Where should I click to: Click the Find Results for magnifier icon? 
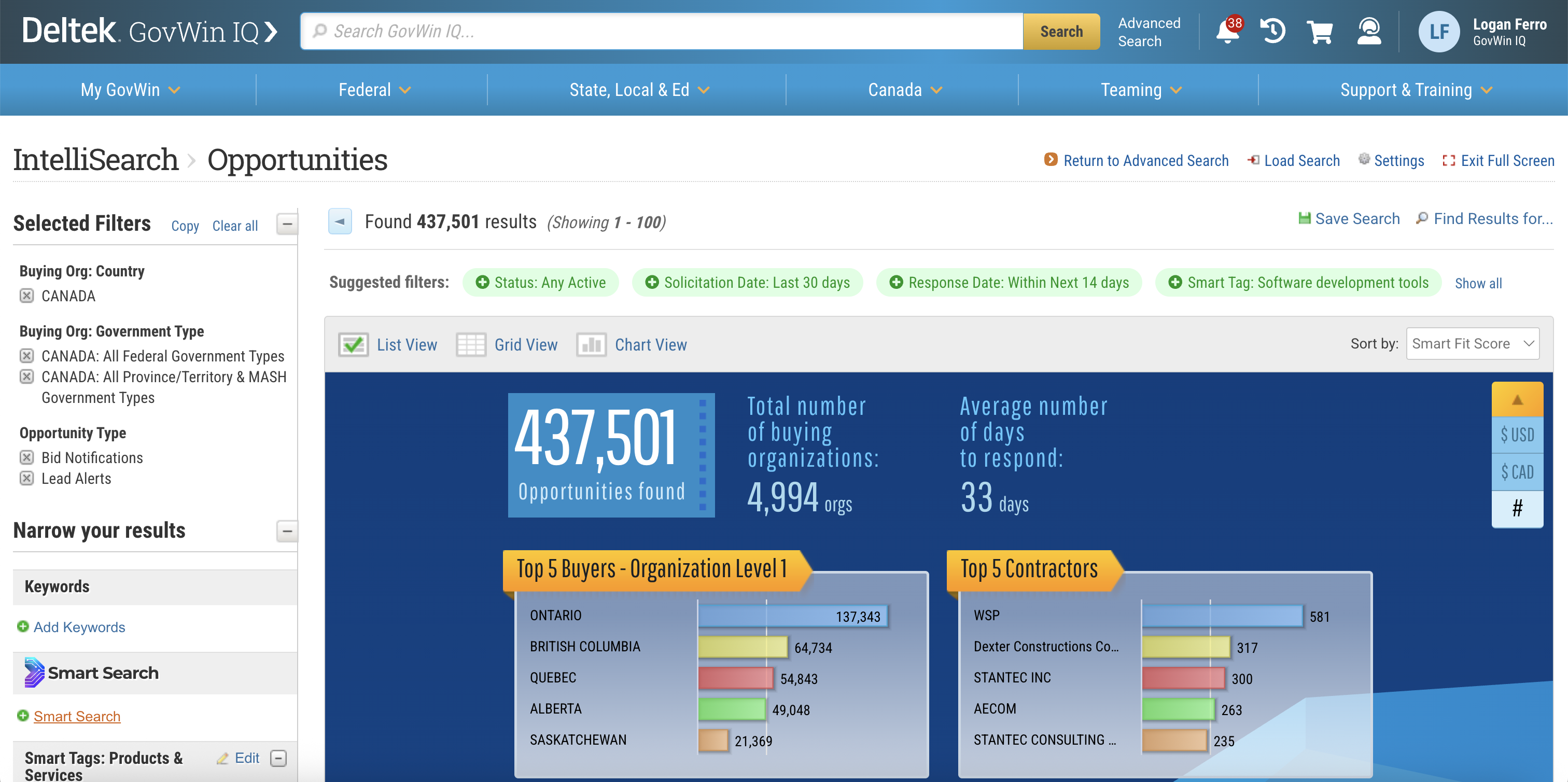(x=1422, y=218)
